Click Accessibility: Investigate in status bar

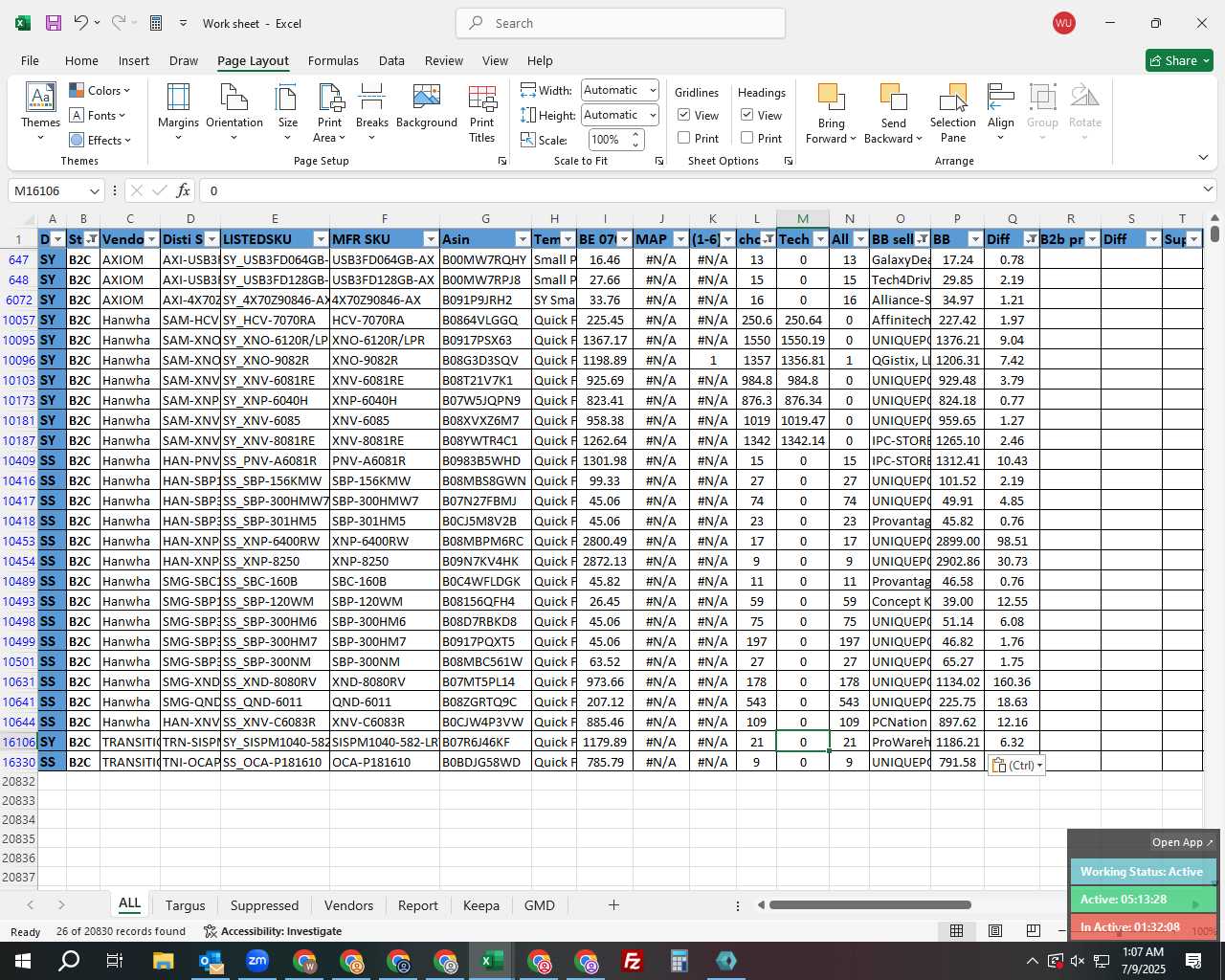tap(273, 931)
